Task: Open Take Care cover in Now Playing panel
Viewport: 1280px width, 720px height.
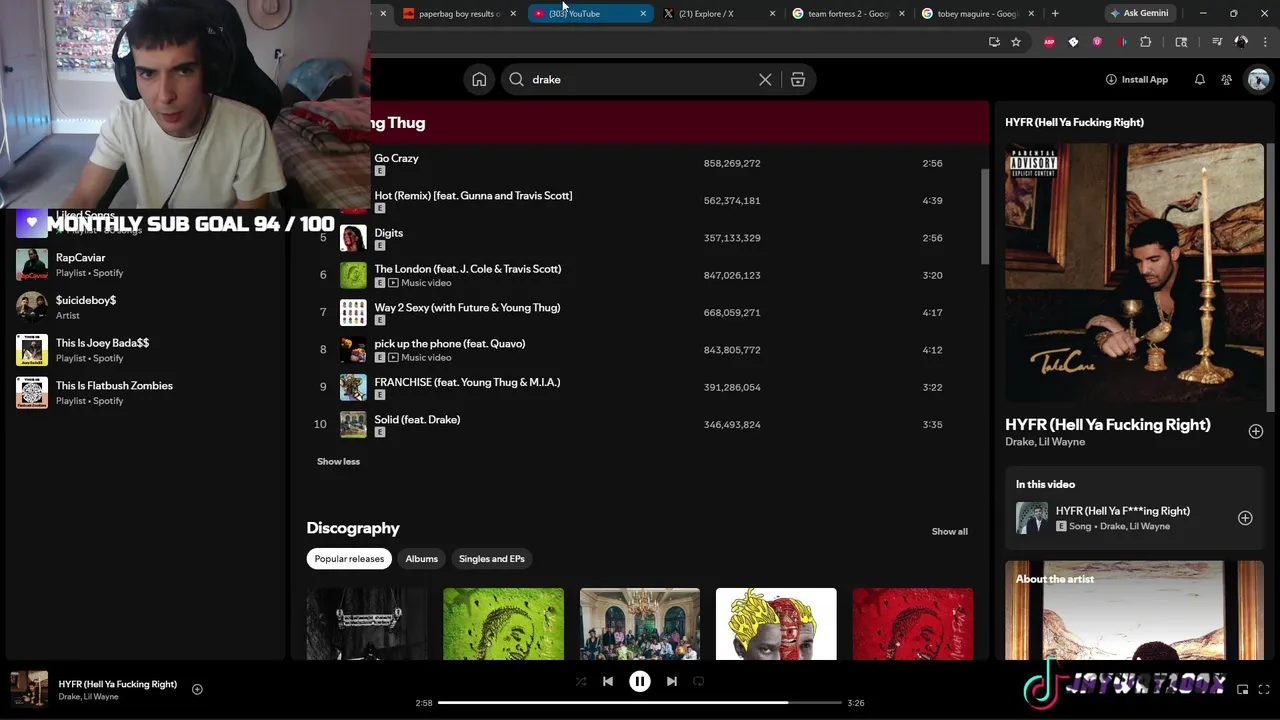Action: pyautogui.click(x=1134, y=272)
